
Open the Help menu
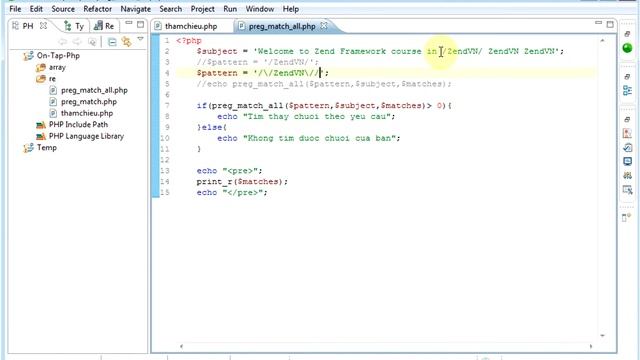pos(291,9)
